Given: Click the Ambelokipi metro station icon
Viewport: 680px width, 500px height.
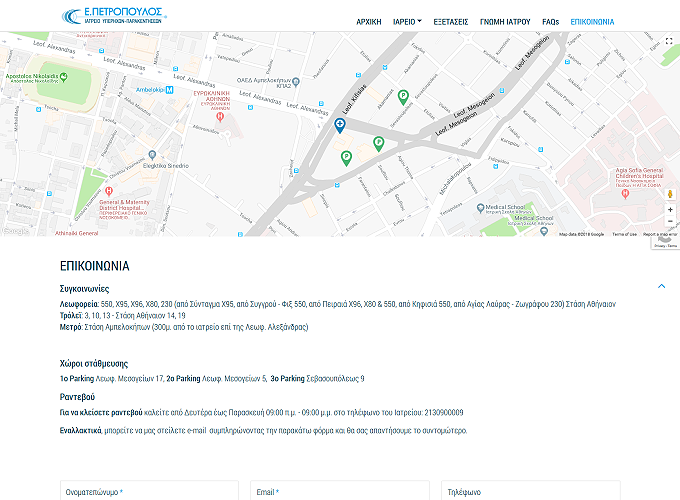Looking at the screenshot, I should click(x=170, y=90).
